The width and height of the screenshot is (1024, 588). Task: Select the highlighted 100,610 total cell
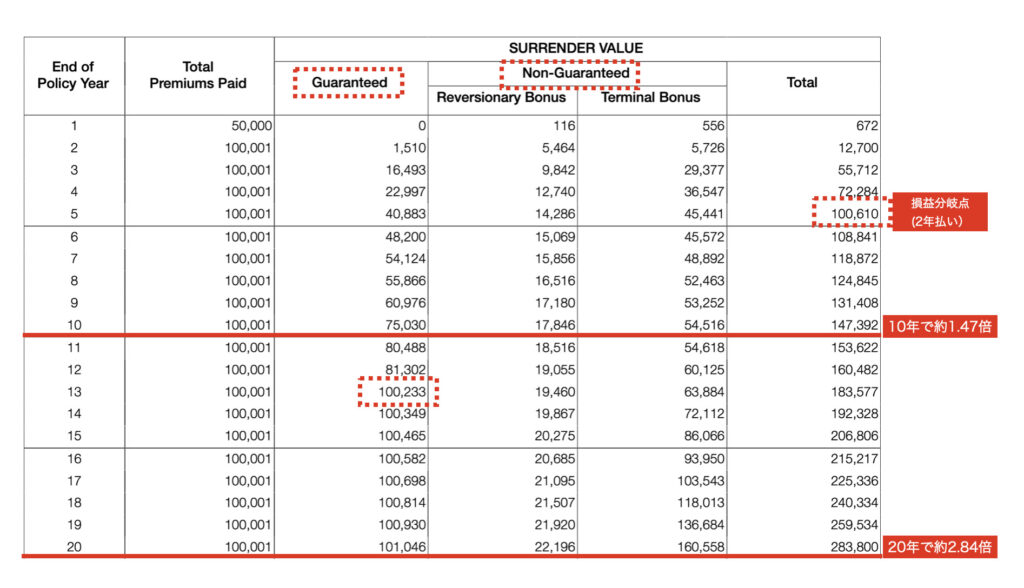pyautogui.click(x=849, y=212)
